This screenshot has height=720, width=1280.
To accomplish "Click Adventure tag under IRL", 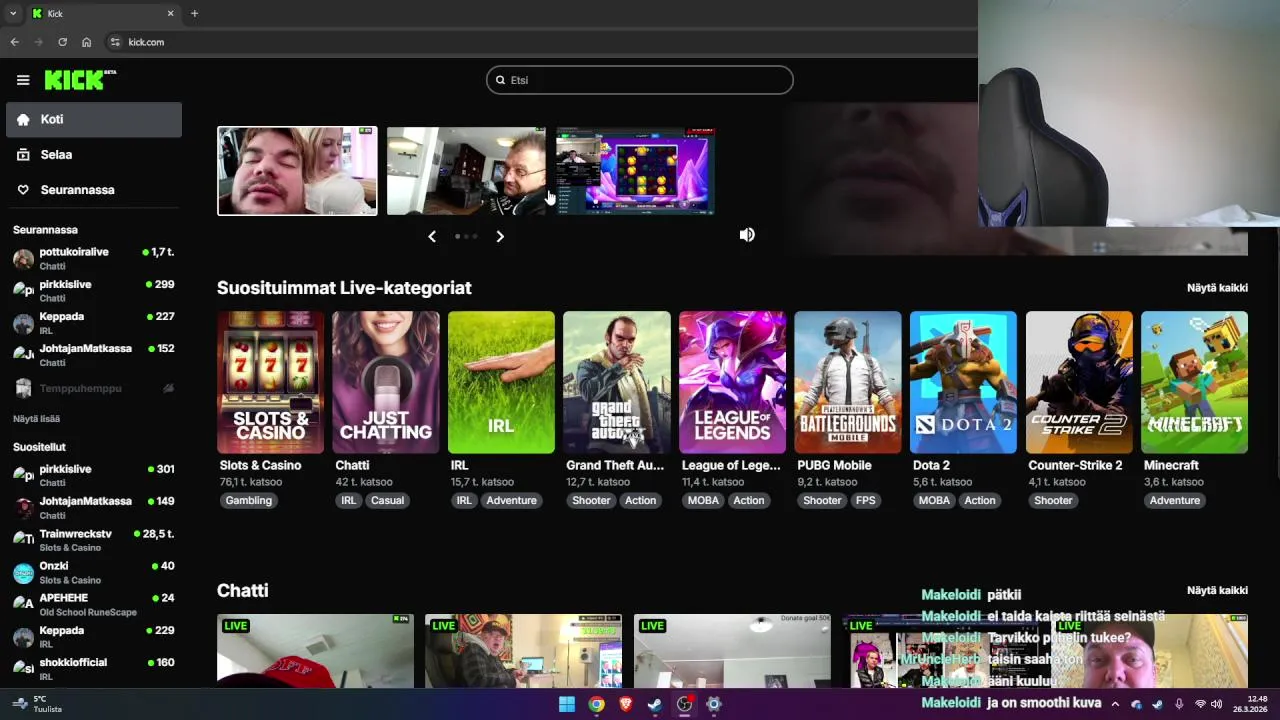I will 511,501.
